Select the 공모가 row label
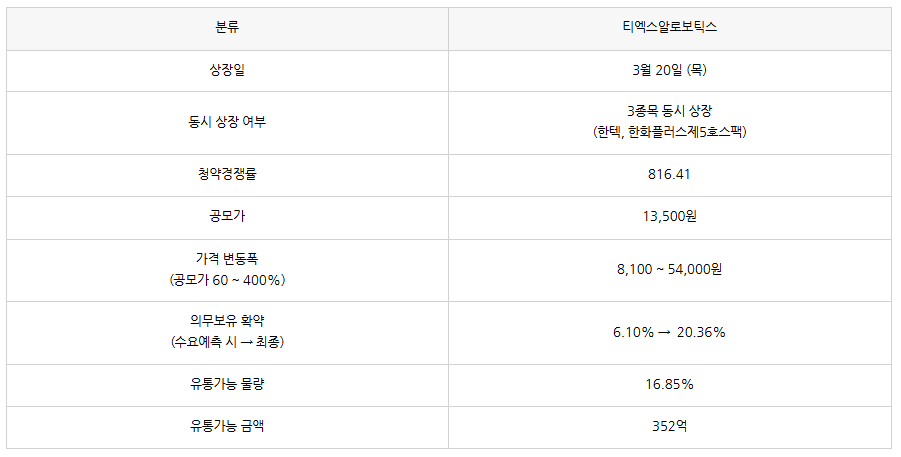The width and height of the screenshot is (901, 457). pos(227,217)
